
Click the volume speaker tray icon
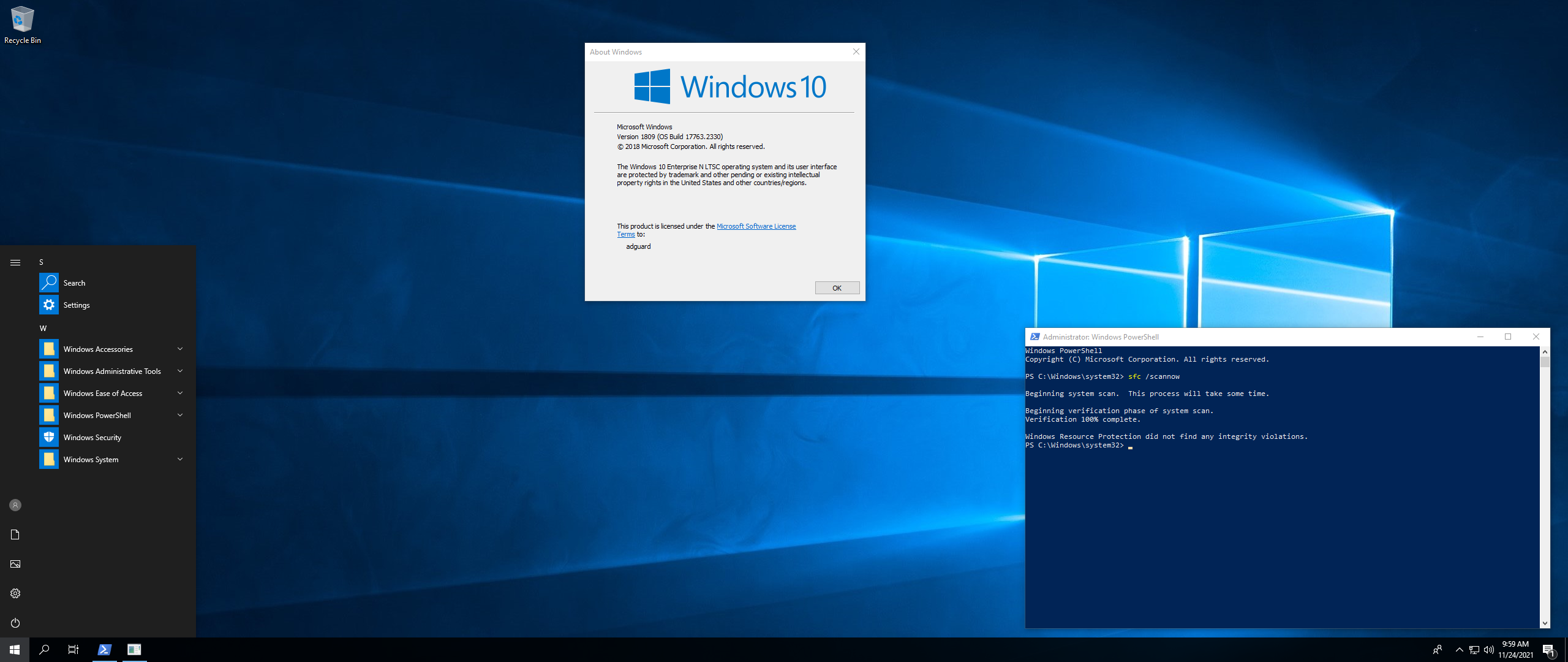(x=1489, y=650)
